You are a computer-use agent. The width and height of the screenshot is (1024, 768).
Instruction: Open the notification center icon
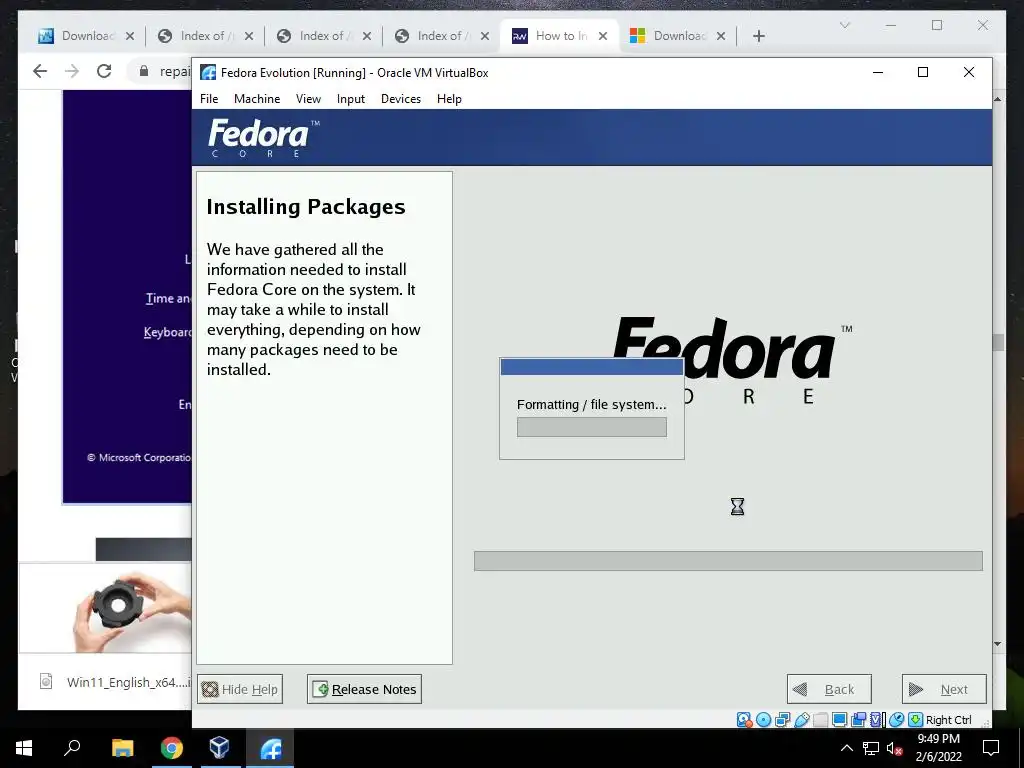(x=991, y=748)
